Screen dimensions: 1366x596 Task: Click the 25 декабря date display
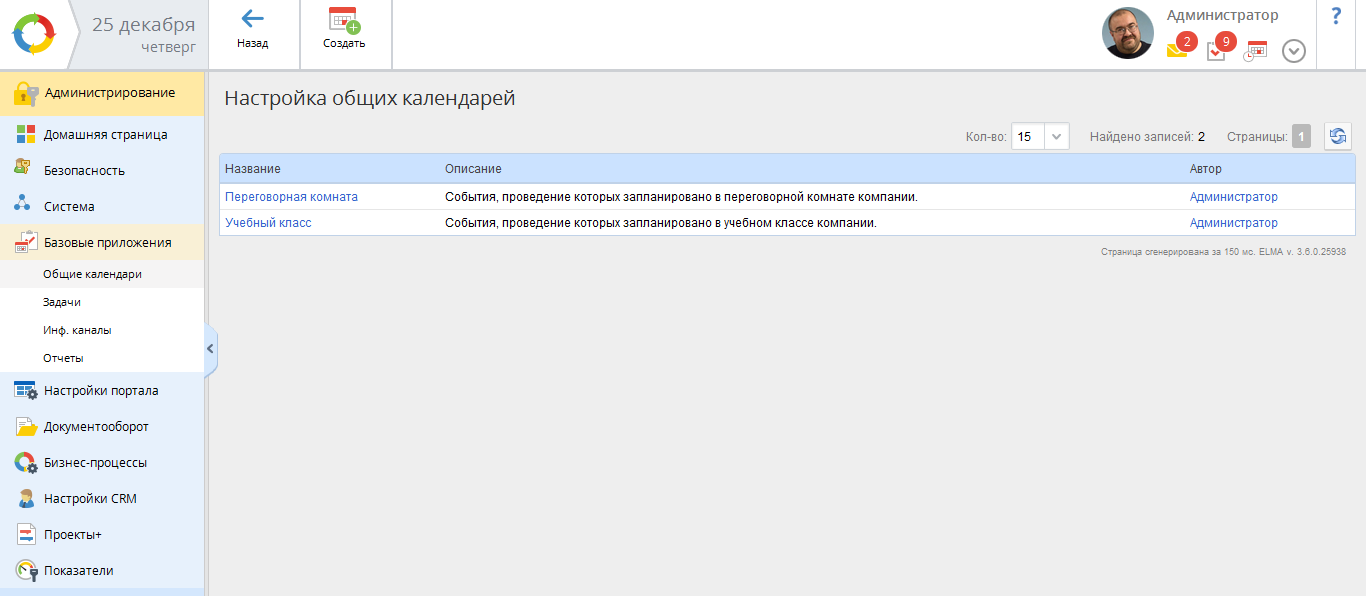(x=144, y=25)
